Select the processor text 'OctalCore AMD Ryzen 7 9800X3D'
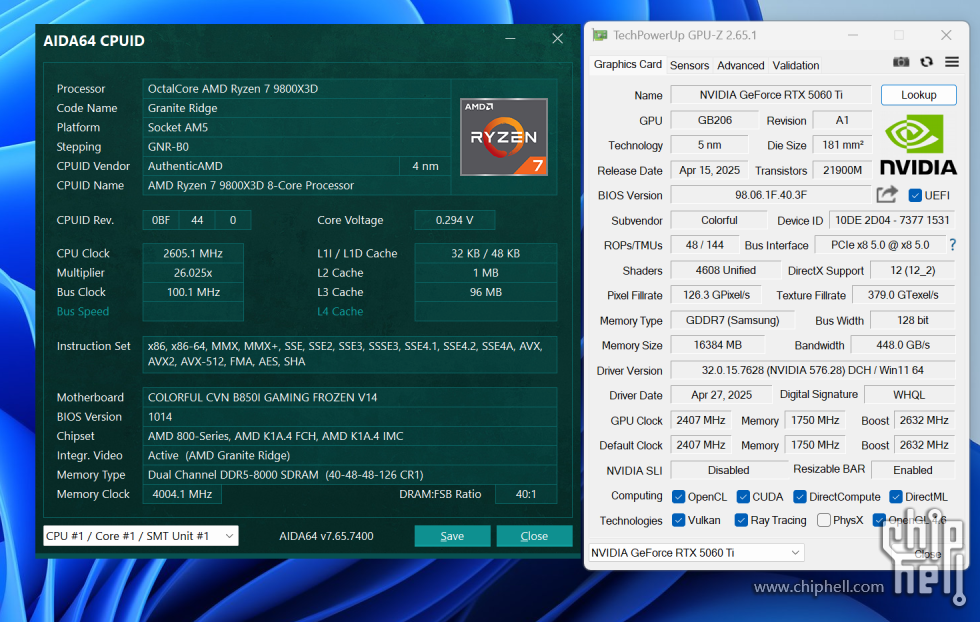The image size is (980, 622). point(233,89)
